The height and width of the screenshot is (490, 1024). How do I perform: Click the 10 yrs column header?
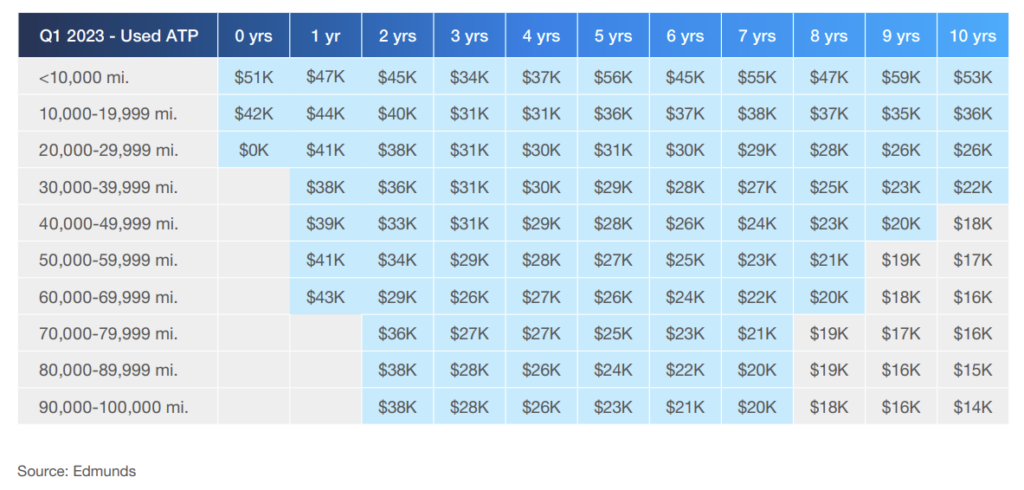point(973,35)
